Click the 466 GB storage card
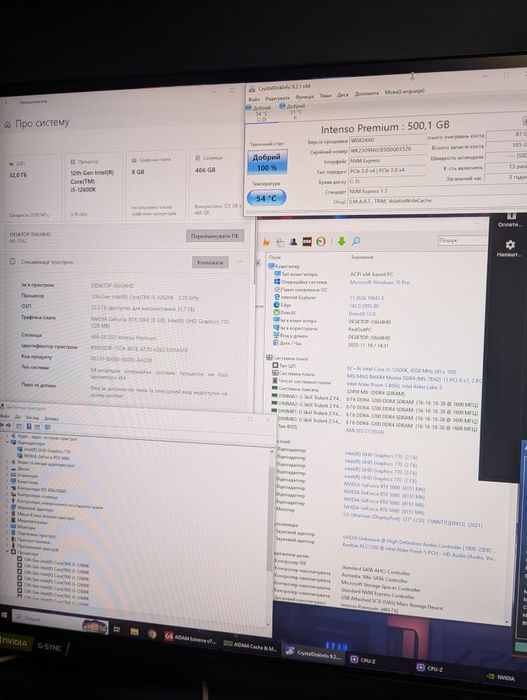Image resolution: width=527 pixels, height=700 pixels. click(217, 183)
